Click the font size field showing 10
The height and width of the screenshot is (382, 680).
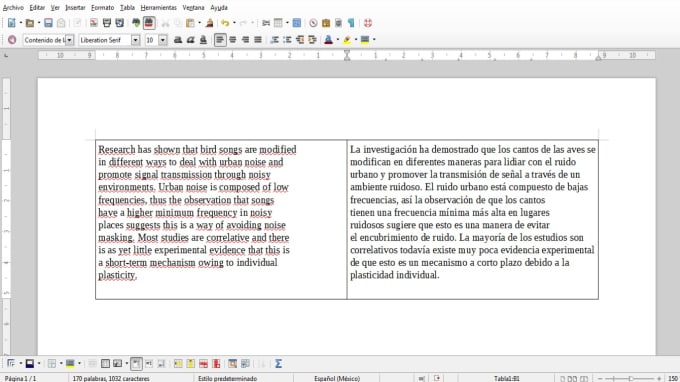pyautogui.click(x=151, y=40)
